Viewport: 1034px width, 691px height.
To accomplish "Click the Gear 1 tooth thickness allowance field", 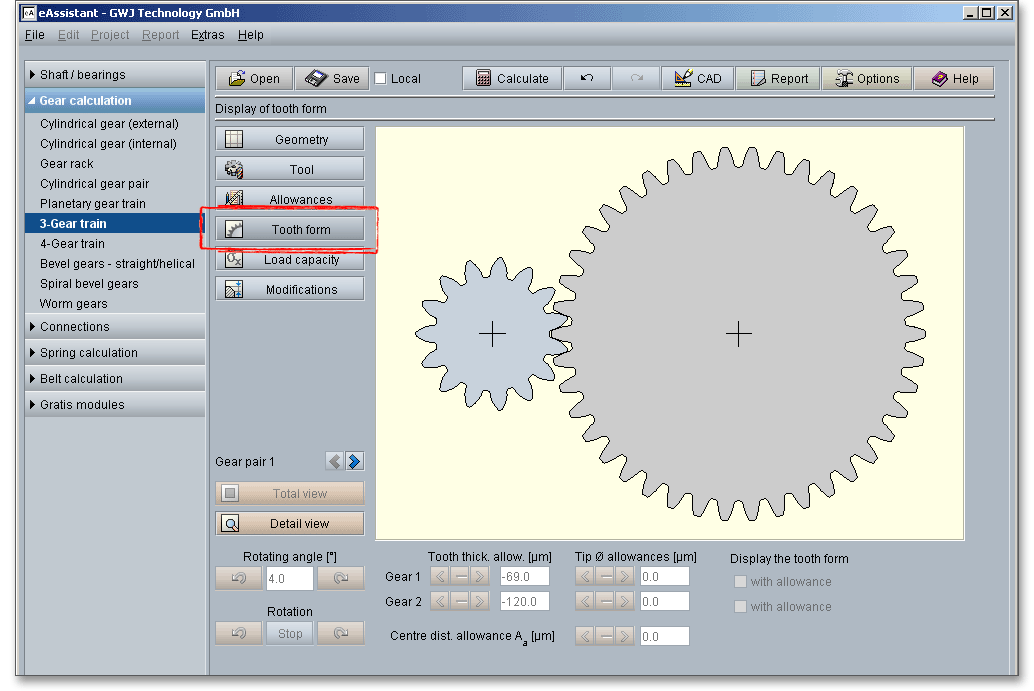I will pyautogui.click(x=524, y=577).
